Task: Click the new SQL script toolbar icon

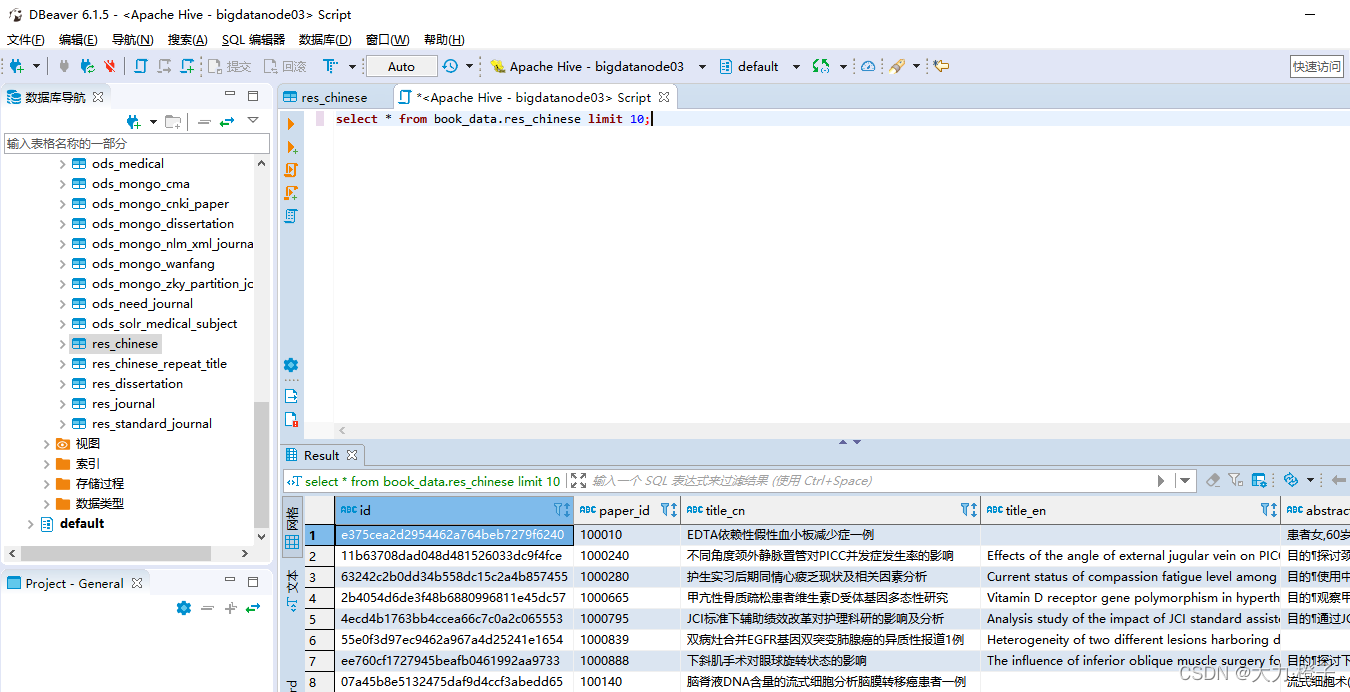Action: pos(187,66)
